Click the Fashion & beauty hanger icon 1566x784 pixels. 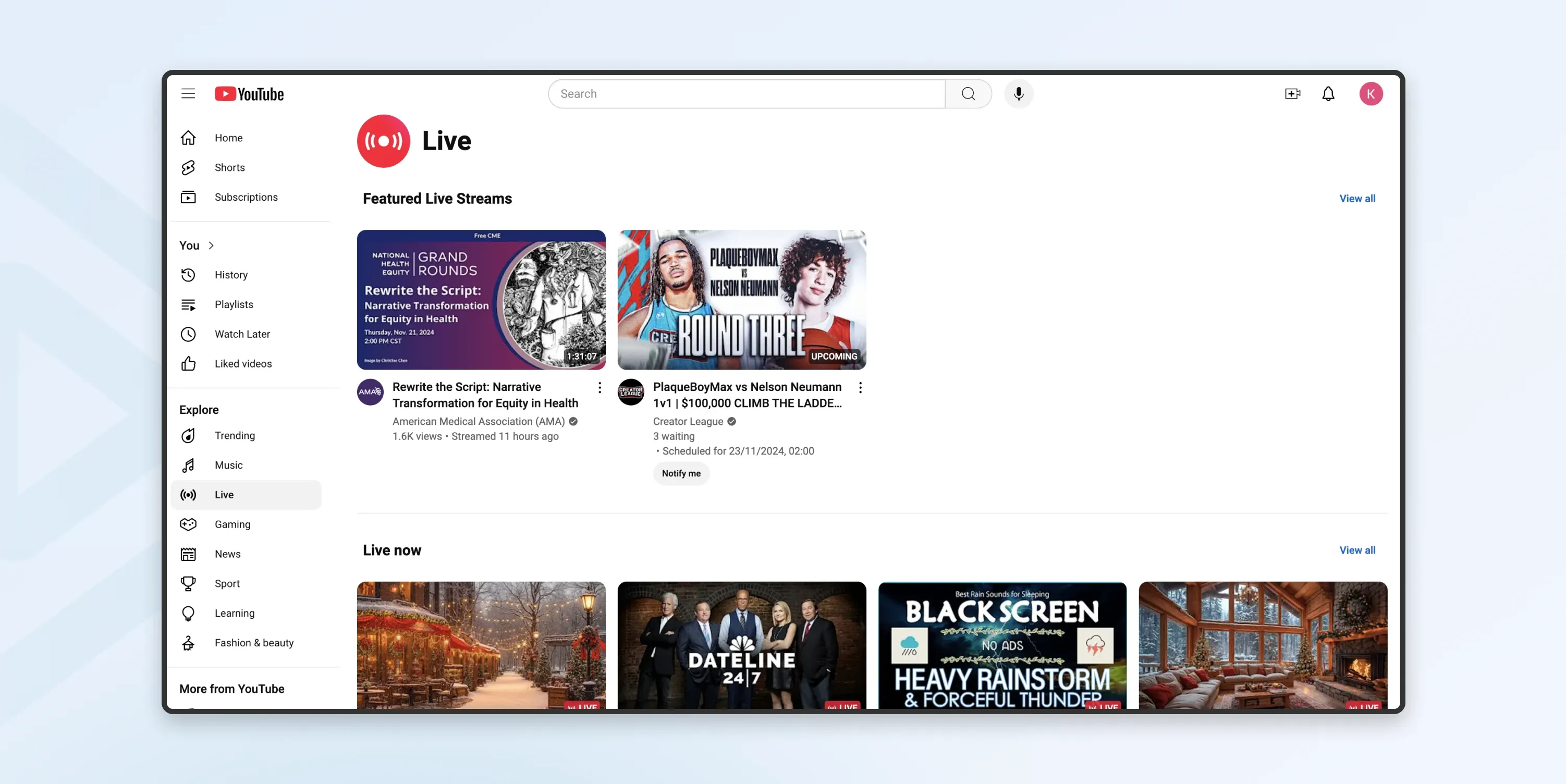(188, 643)
